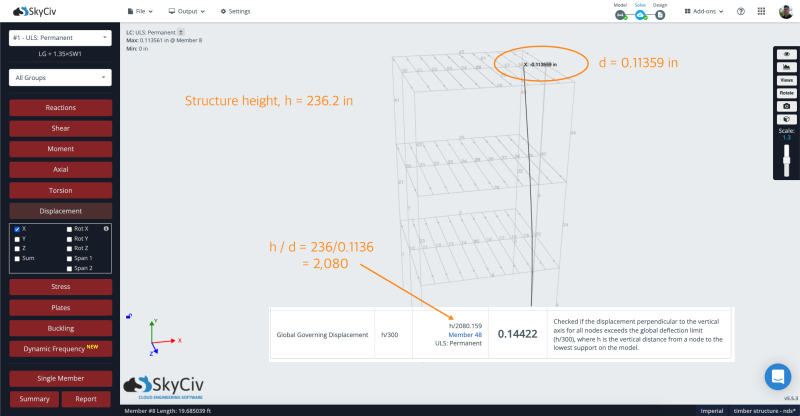Click the Solve cloud stage icon
The width and height of the screenshot is (800, 416).
640,14
